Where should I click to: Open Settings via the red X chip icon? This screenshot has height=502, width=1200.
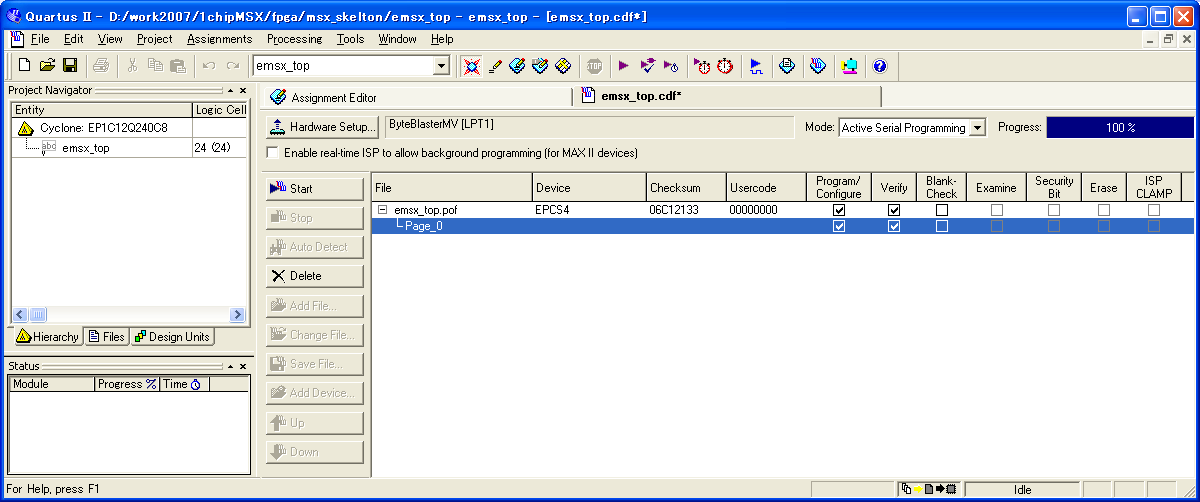(x=471, y=66)
